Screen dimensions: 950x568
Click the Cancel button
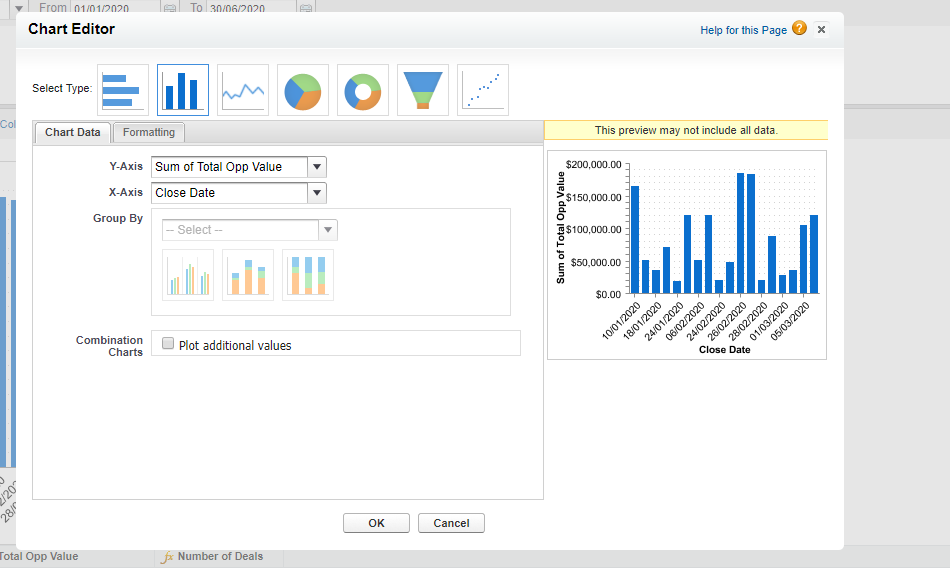coord(451,523)
